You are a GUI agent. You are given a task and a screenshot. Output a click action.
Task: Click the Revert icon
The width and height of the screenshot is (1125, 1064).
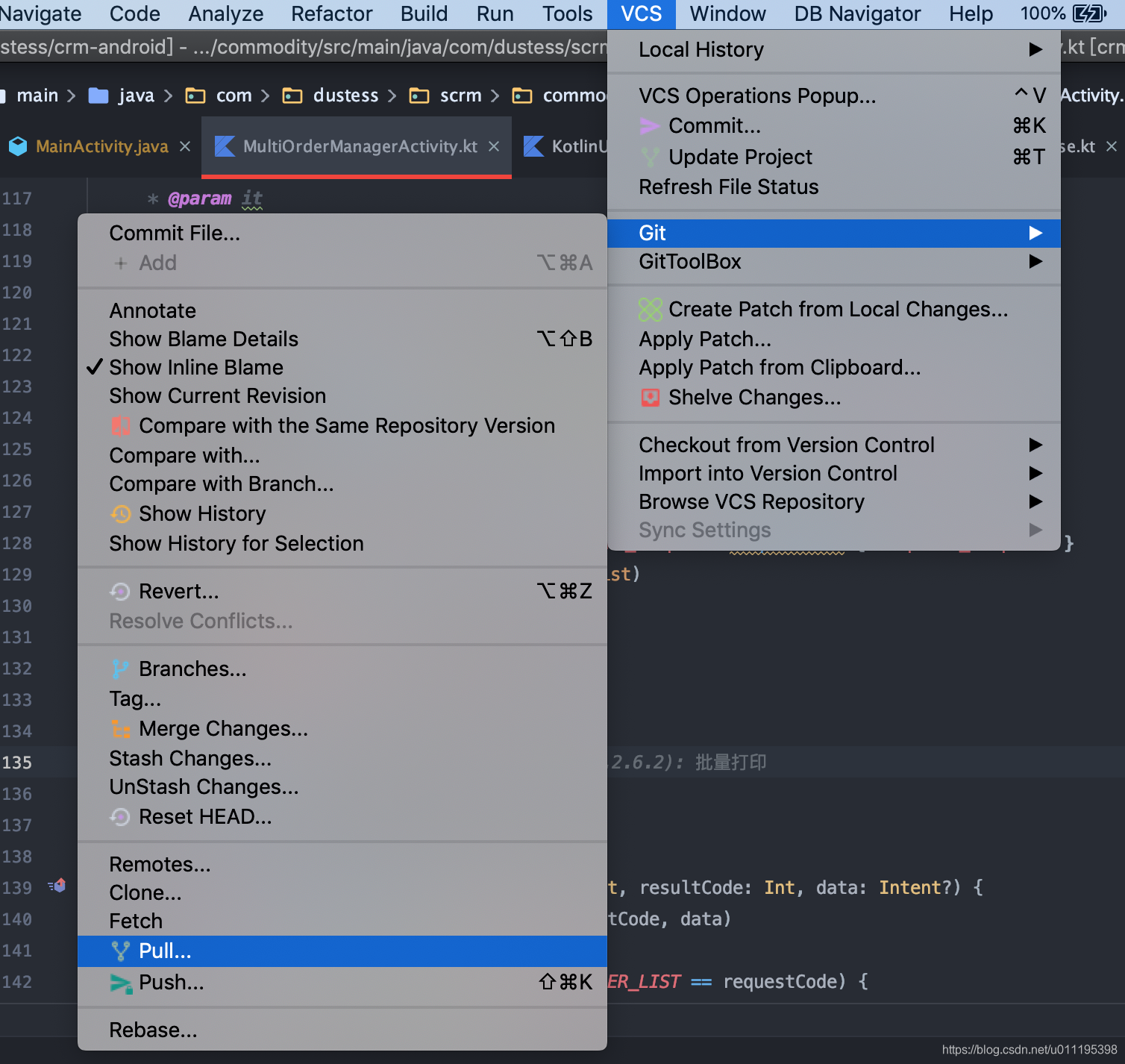coord(120,591)
